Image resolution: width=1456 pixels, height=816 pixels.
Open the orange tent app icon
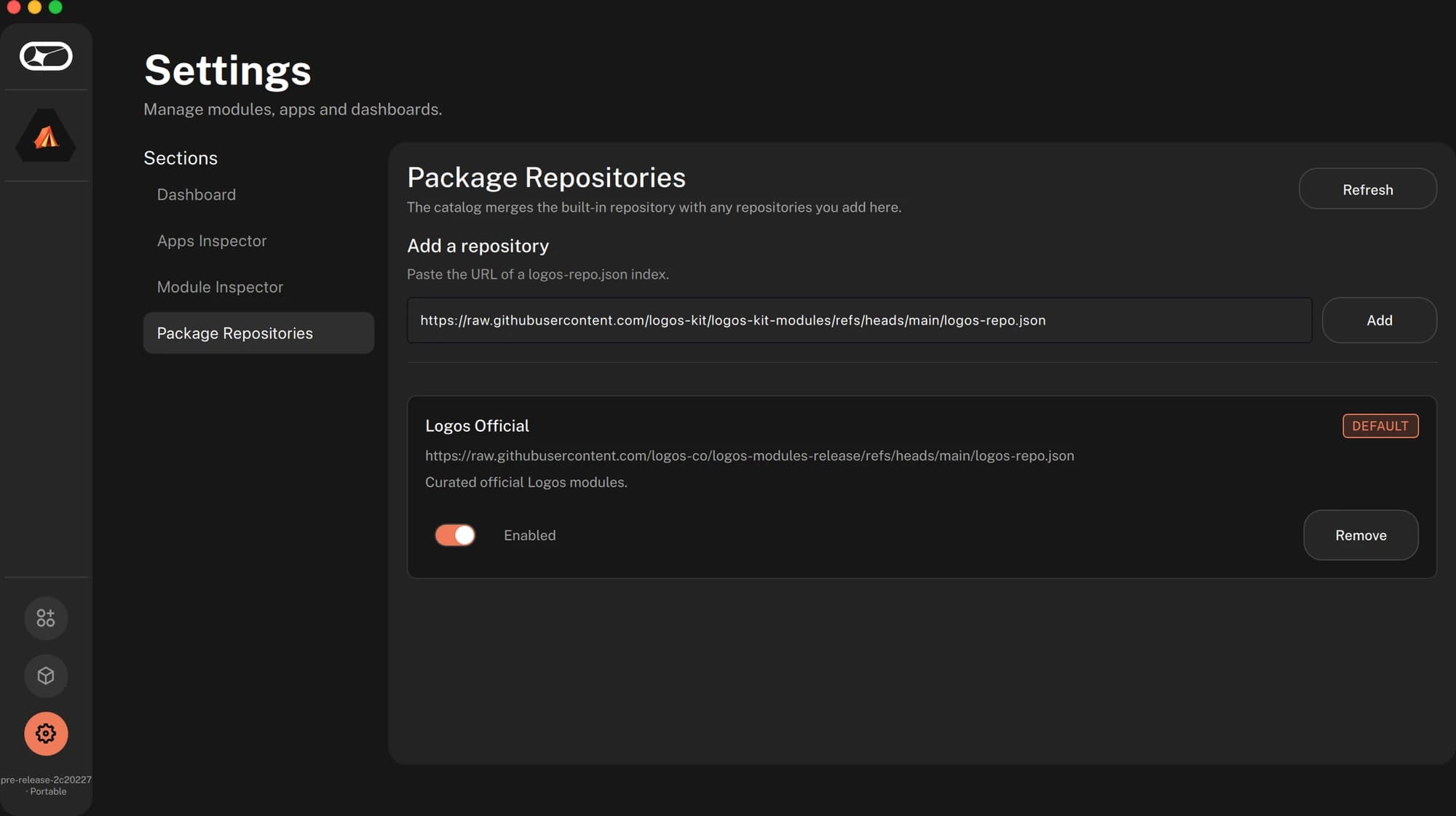click(x=46, y=135)
